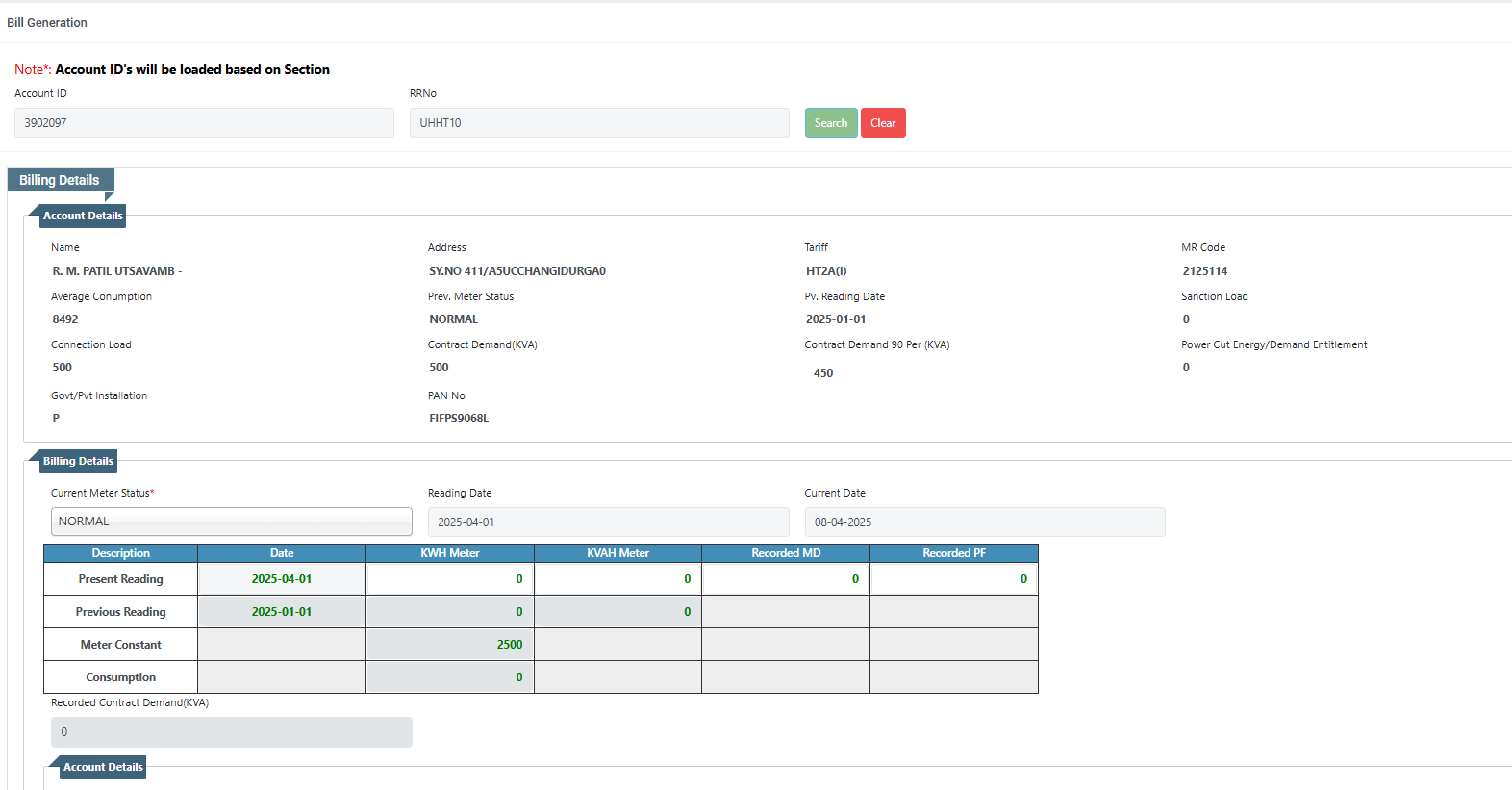Edit Present Reading KVAH Meter cell
This screenshot has width=1512, height=790.
617,579
